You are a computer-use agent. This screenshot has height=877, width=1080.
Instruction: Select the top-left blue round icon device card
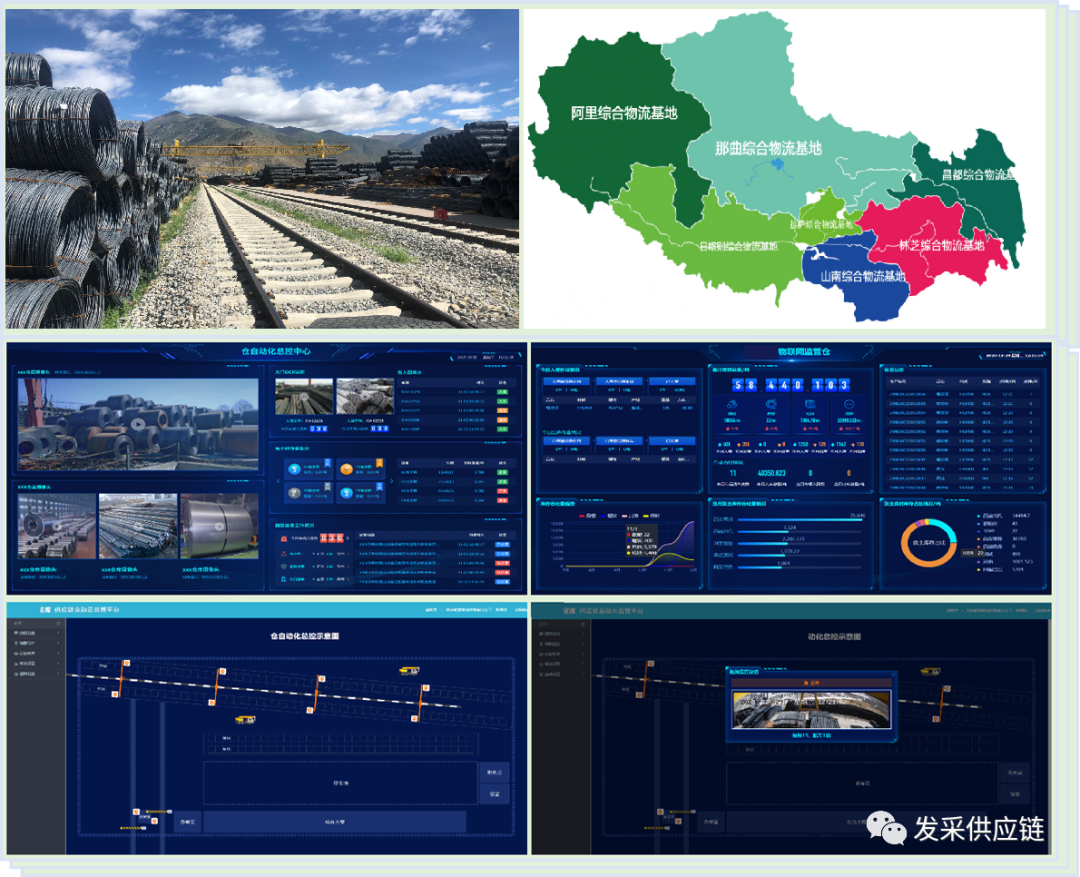pyautogui.click(x=309, y=469)
